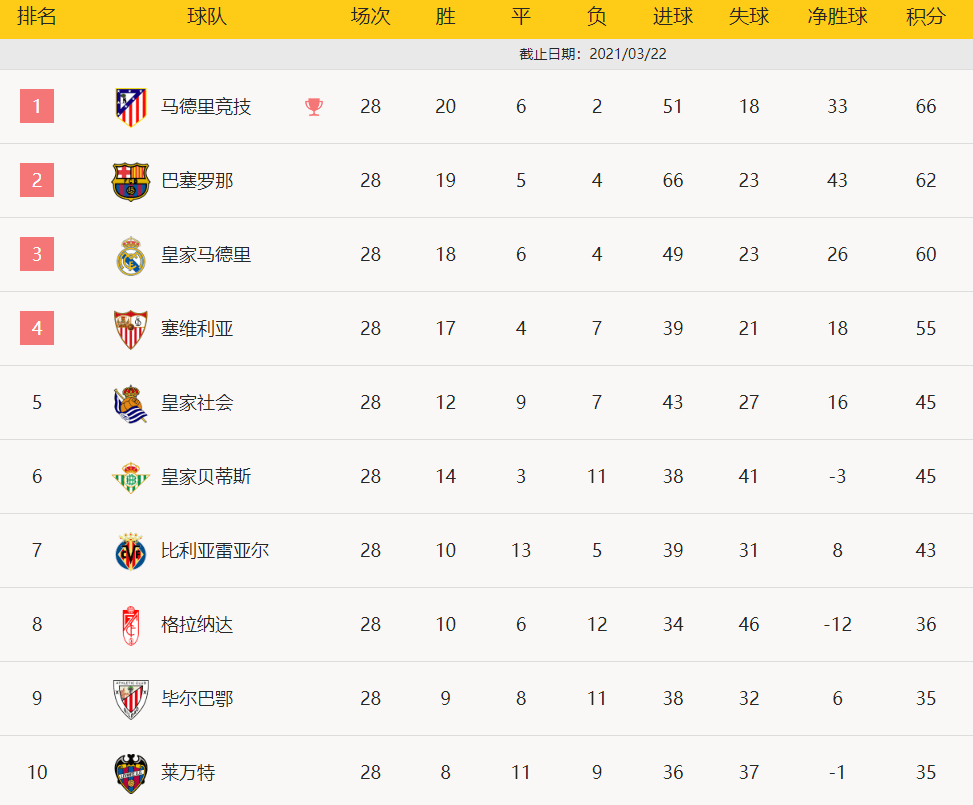Click the red trophy icon next to 马德里竞技
973x805 pixels.
pyautogui.click(x=314, y=107)
